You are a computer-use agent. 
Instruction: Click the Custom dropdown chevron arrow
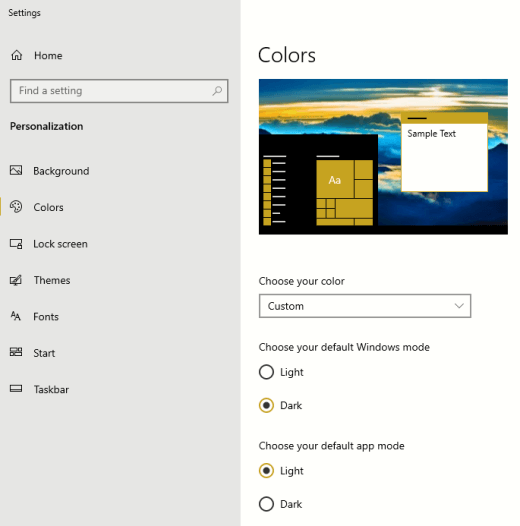tap(459, 306)
